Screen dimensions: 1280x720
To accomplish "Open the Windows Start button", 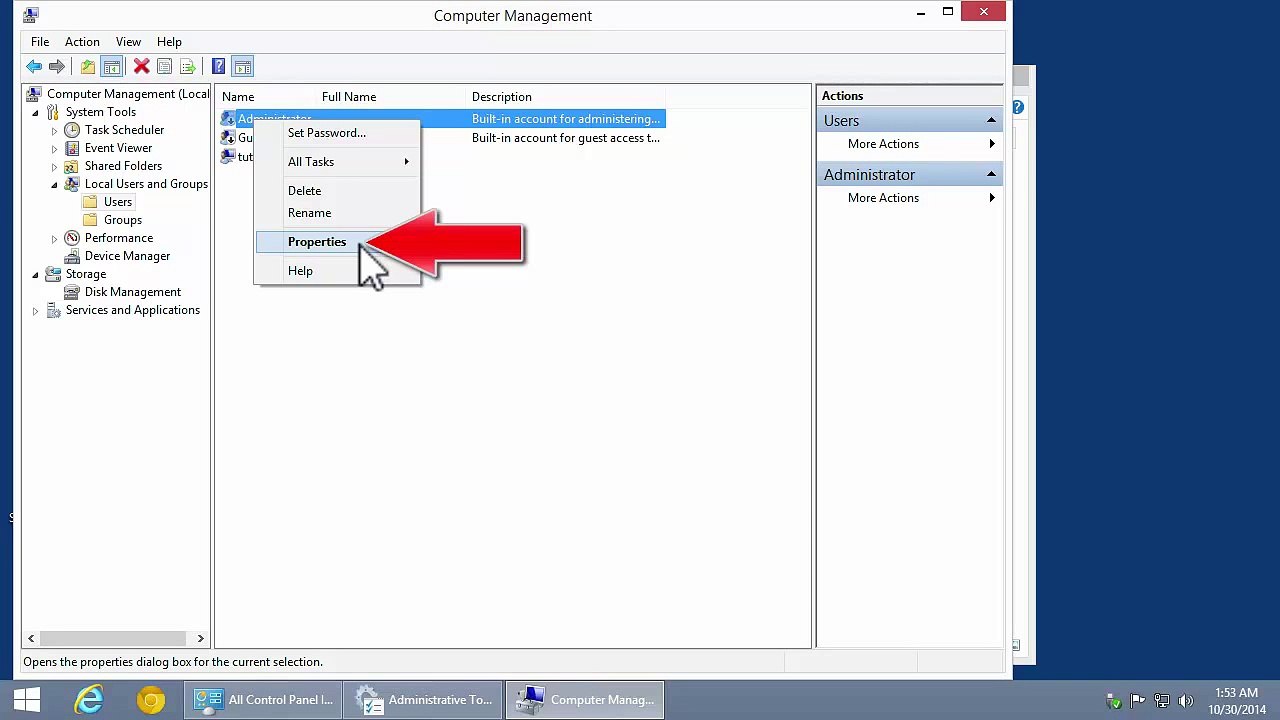I will point(27,700).
